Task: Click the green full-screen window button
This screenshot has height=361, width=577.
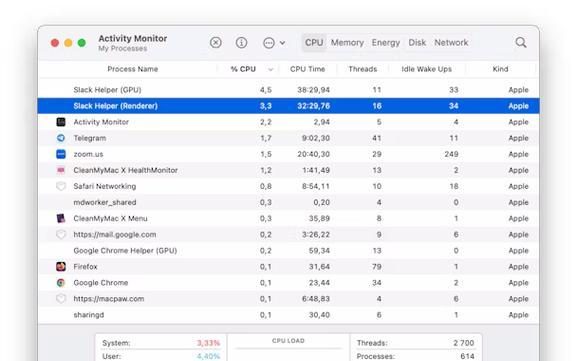Action: click(82, 43)
